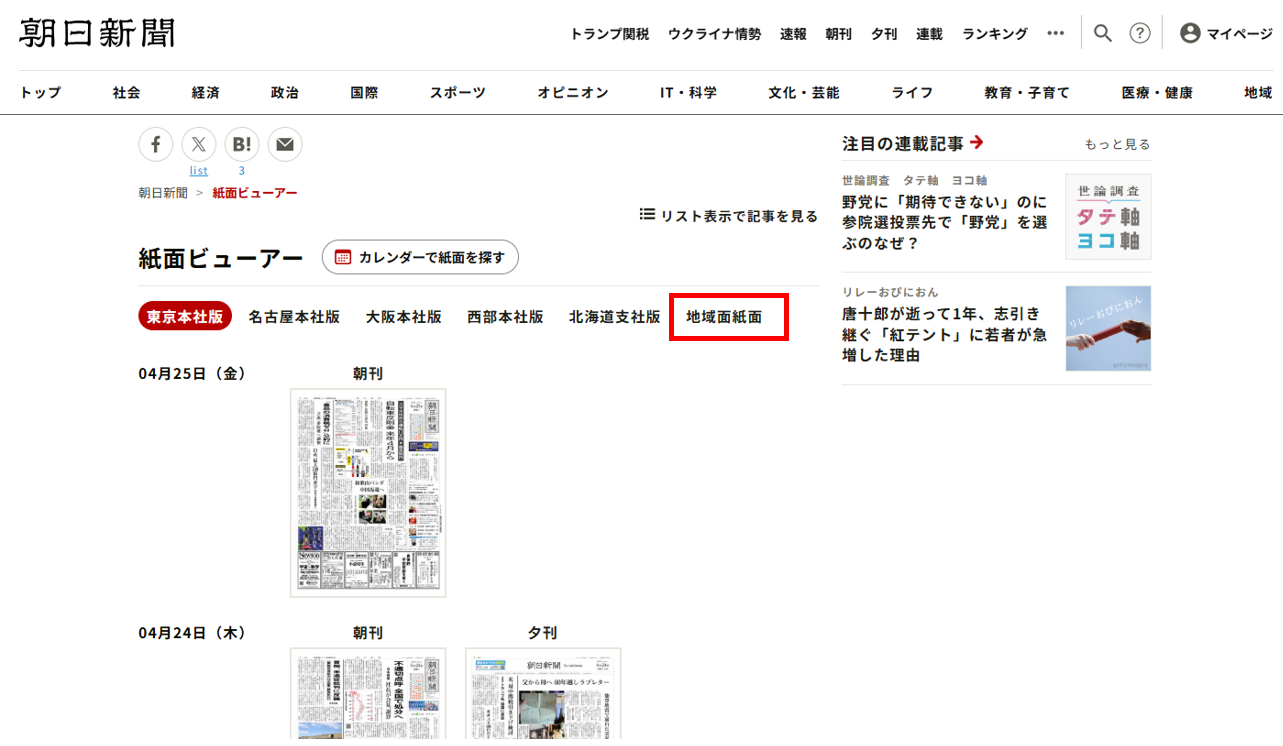Image resolution: width=1283 pixels, height=746 pixels.
Task: Share page on X
Action: [199, 145]
